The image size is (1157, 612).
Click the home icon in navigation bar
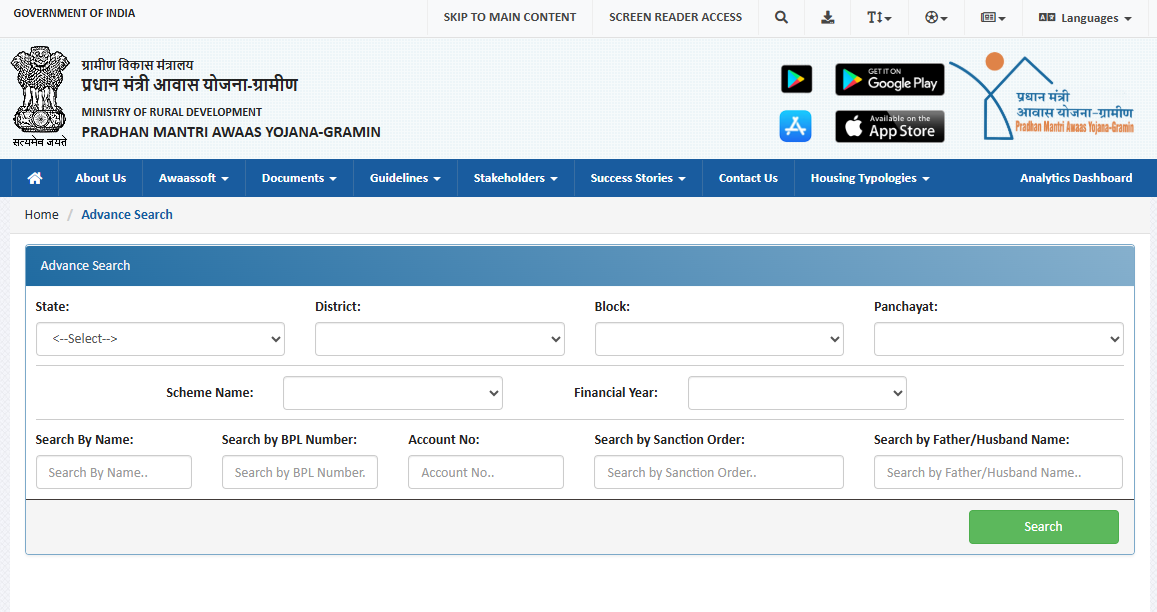tap(35, 178)
